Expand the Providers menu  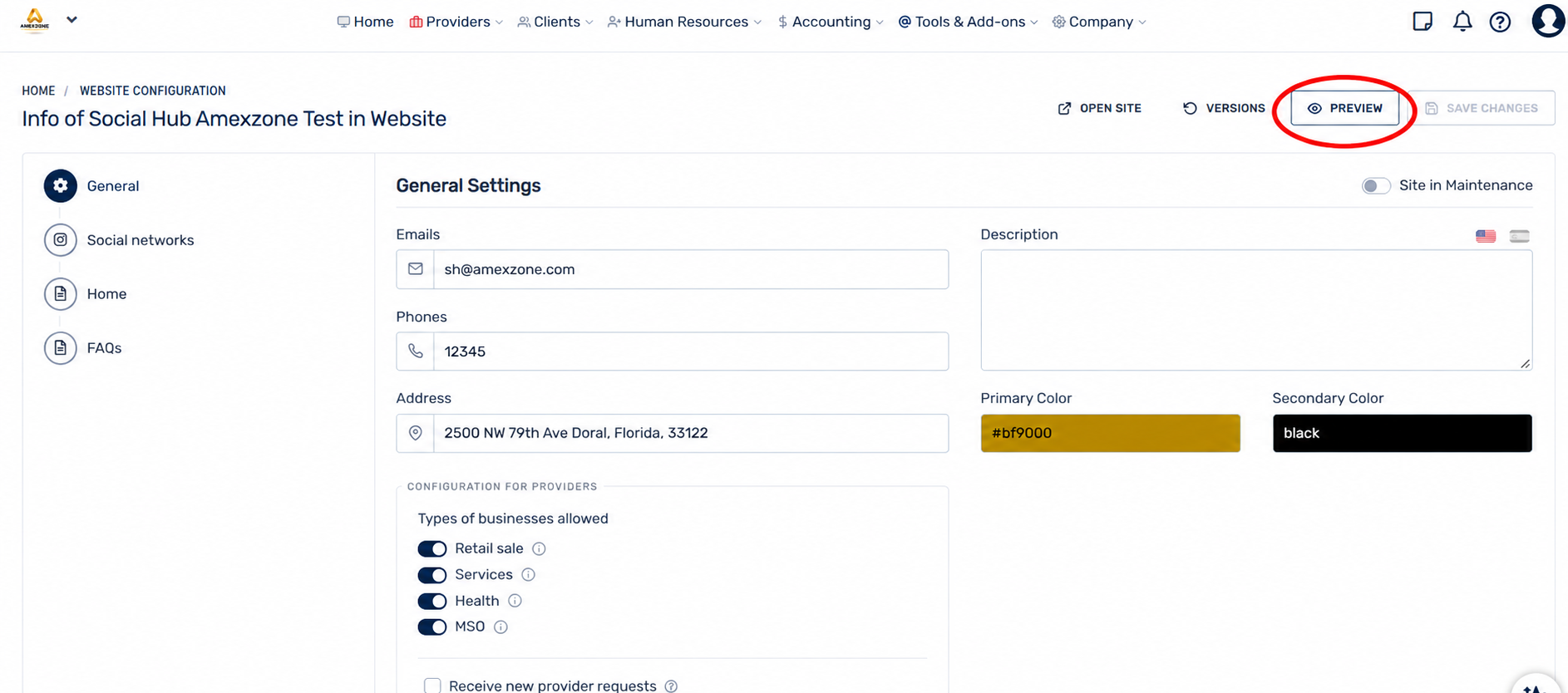click(456, 22)
